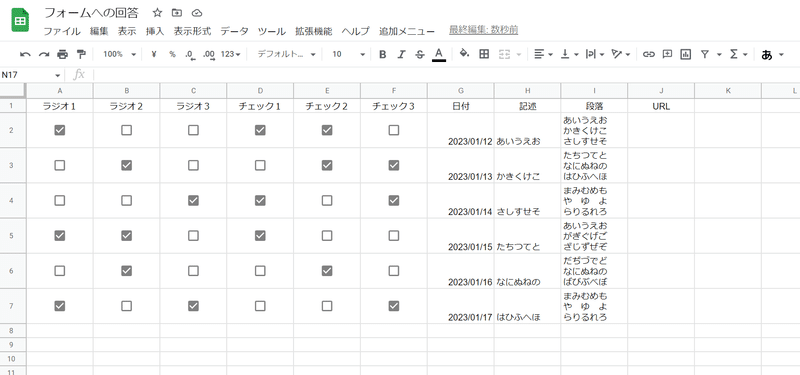The width and height of the screenshot is (800, 375).
Task: Select column G header
Action: pyautogui.click(x=461, y=91)
